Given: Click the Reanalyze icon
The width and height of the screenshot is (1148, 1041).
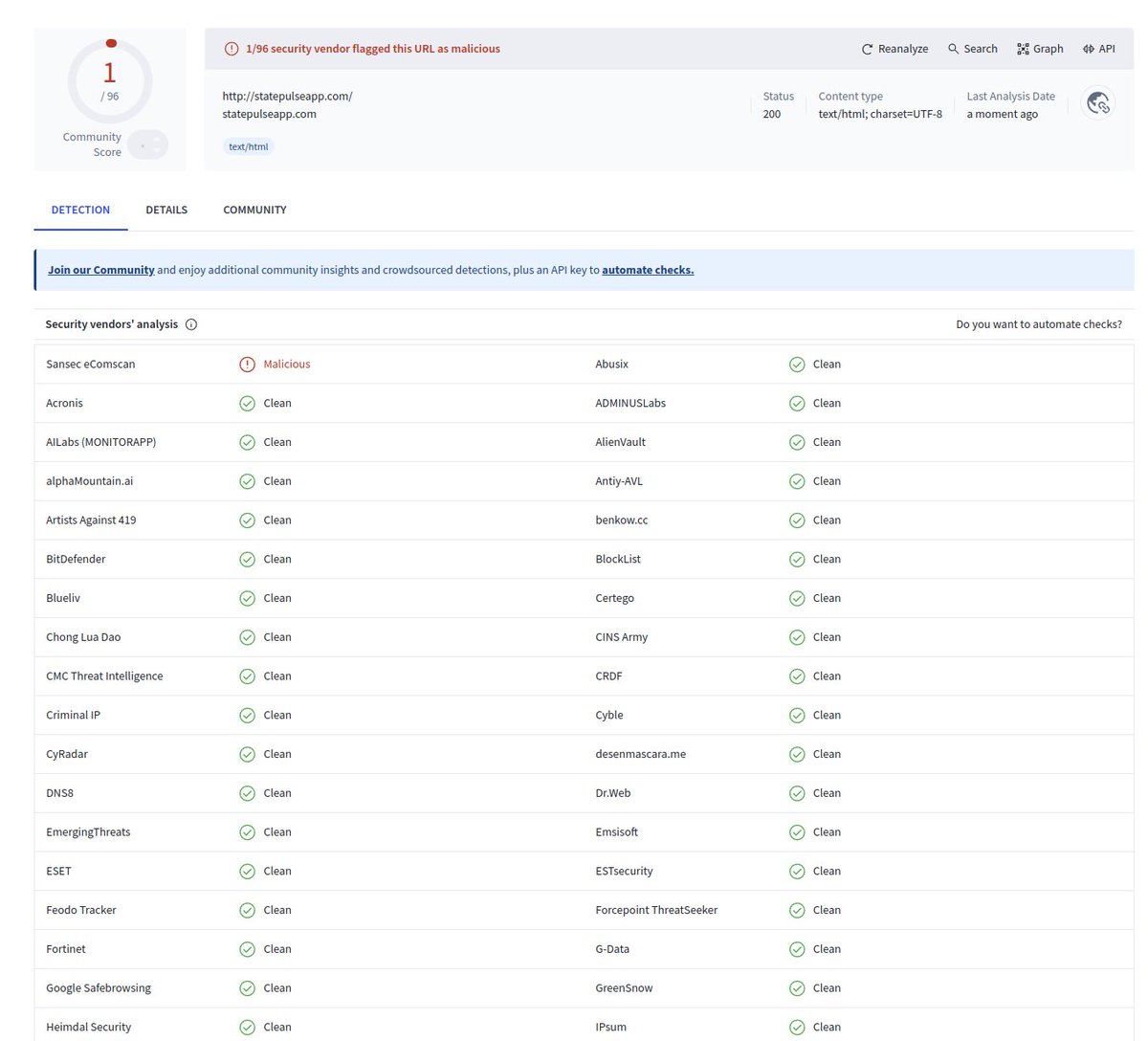Looking at the screenshot, I should [867, 49].
